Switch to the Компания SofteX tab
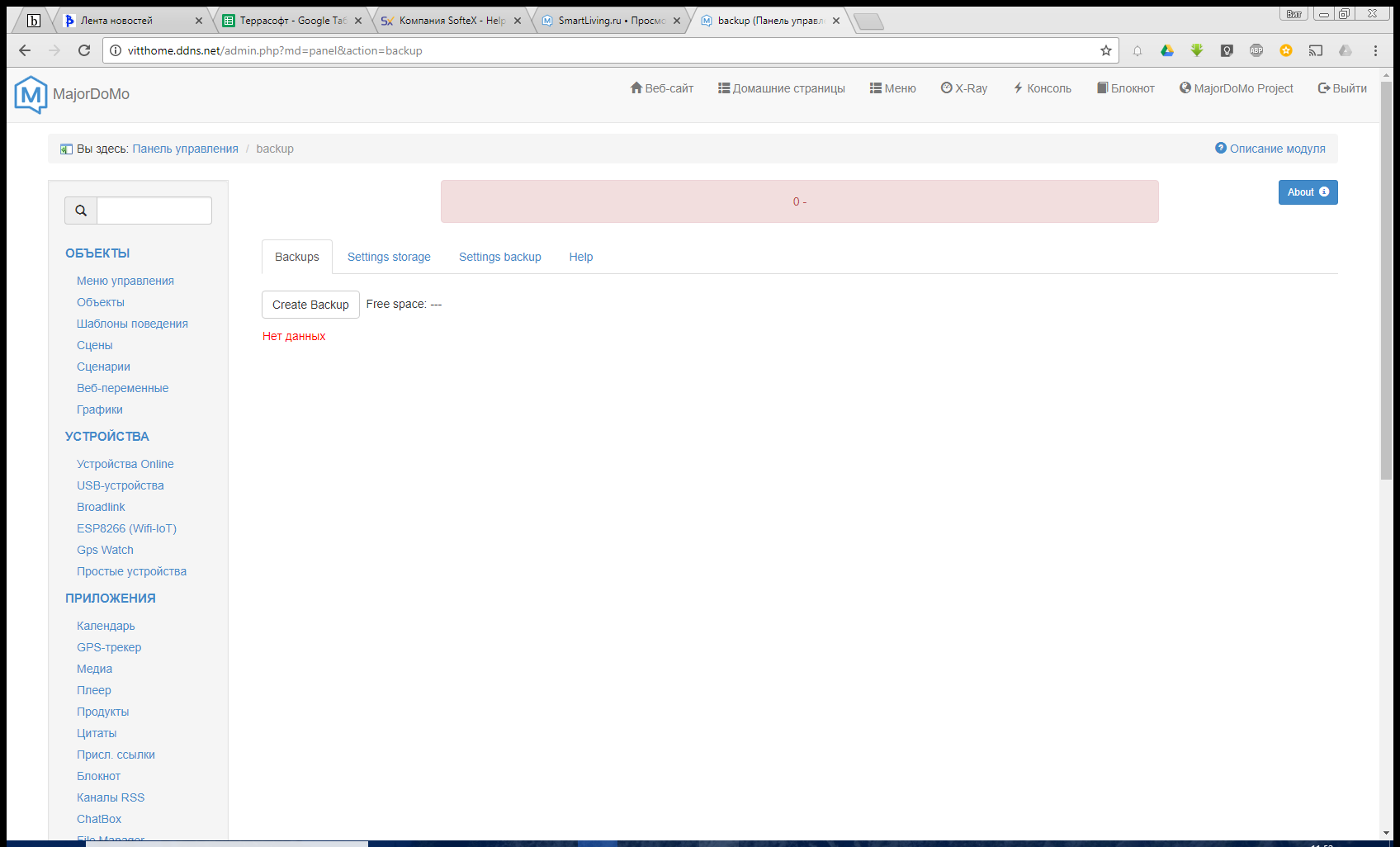Viewport: 1400px width, 847px height. tap(451, 21)
